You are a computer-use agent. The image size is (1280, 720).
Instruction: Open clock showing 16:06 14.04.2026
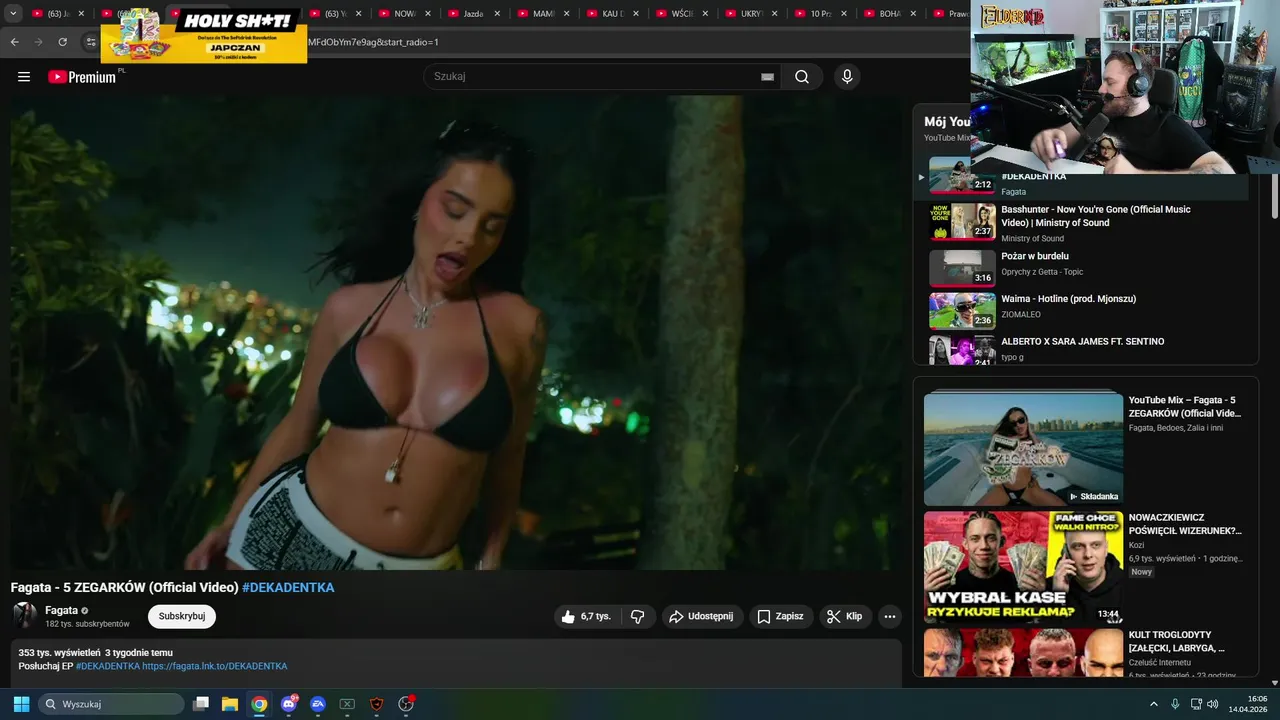coord(1248,704)
